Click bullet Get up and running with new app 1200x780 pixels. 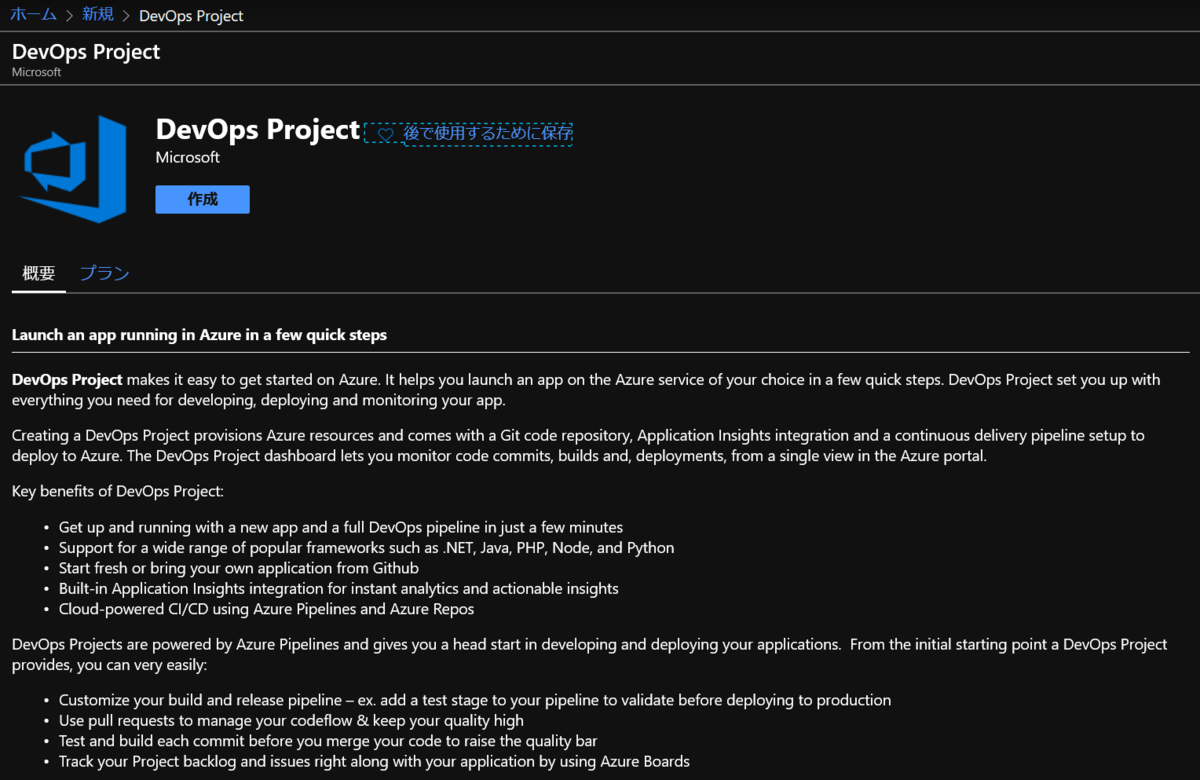click(341, 527)
